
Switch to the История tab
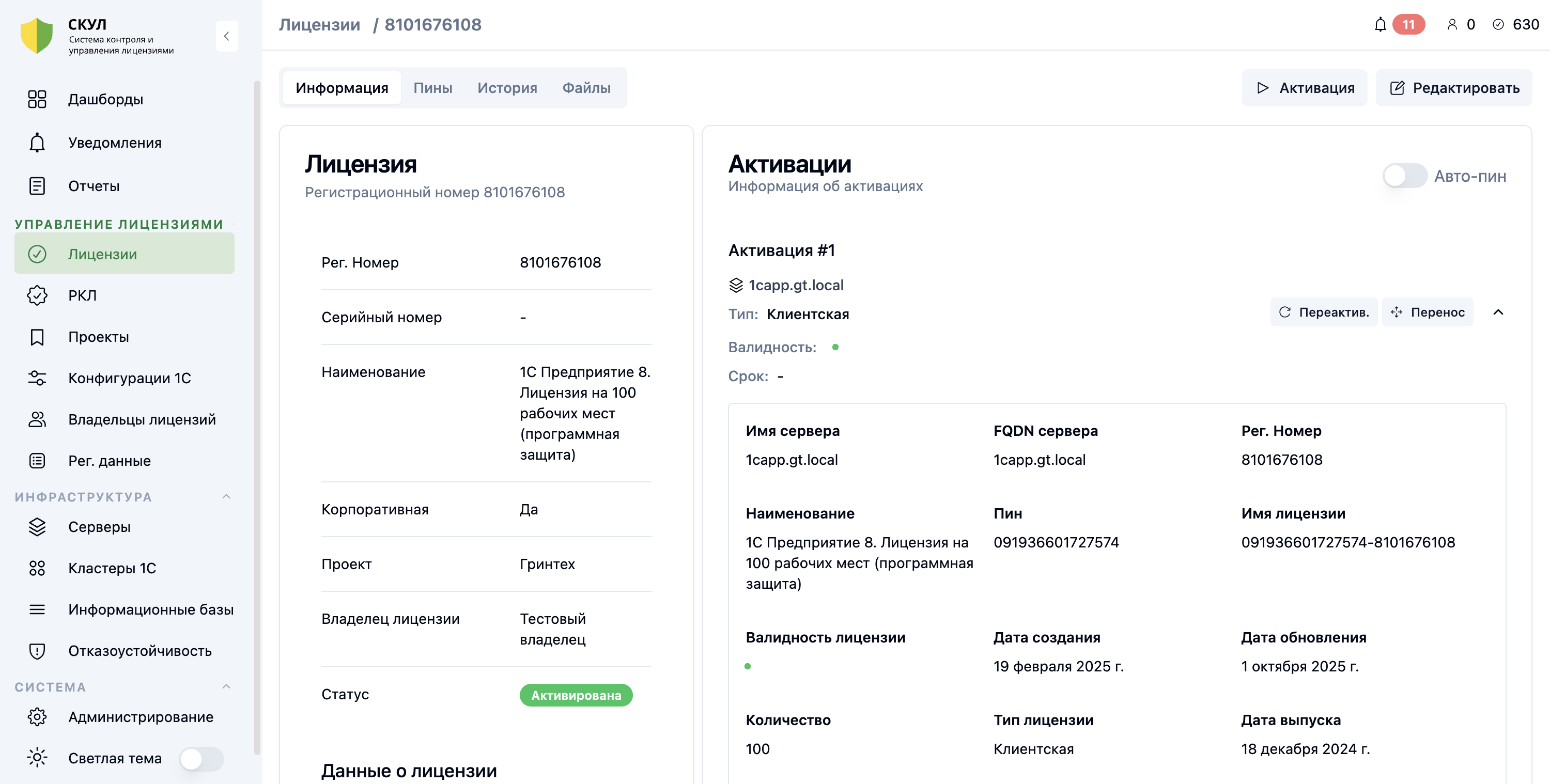(507, 88)
